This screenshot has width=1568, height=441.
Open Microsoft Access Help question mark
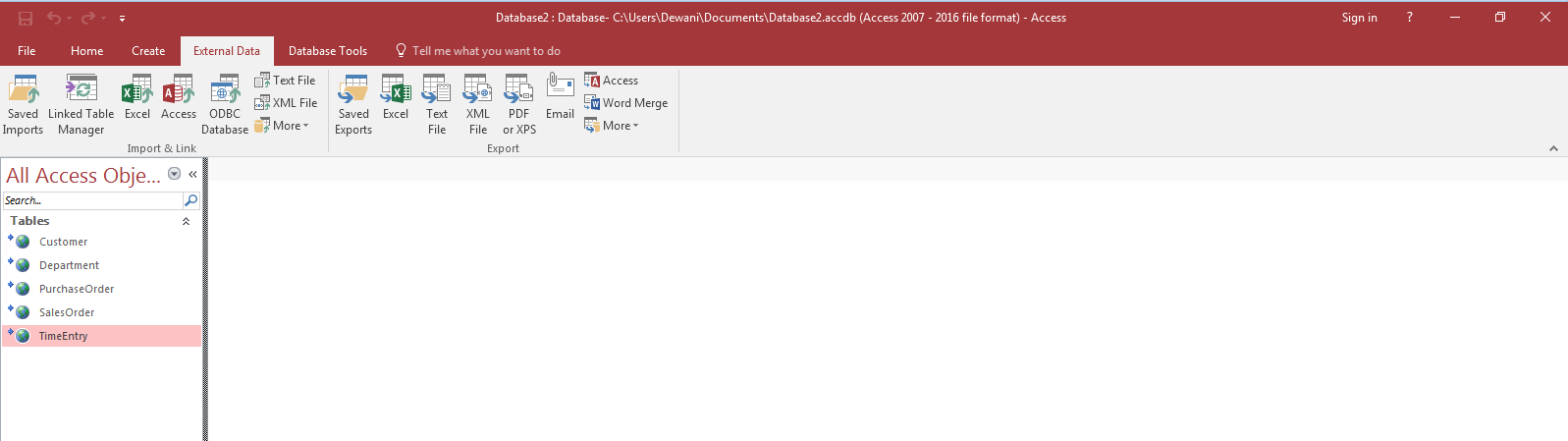coord(1409,18)
